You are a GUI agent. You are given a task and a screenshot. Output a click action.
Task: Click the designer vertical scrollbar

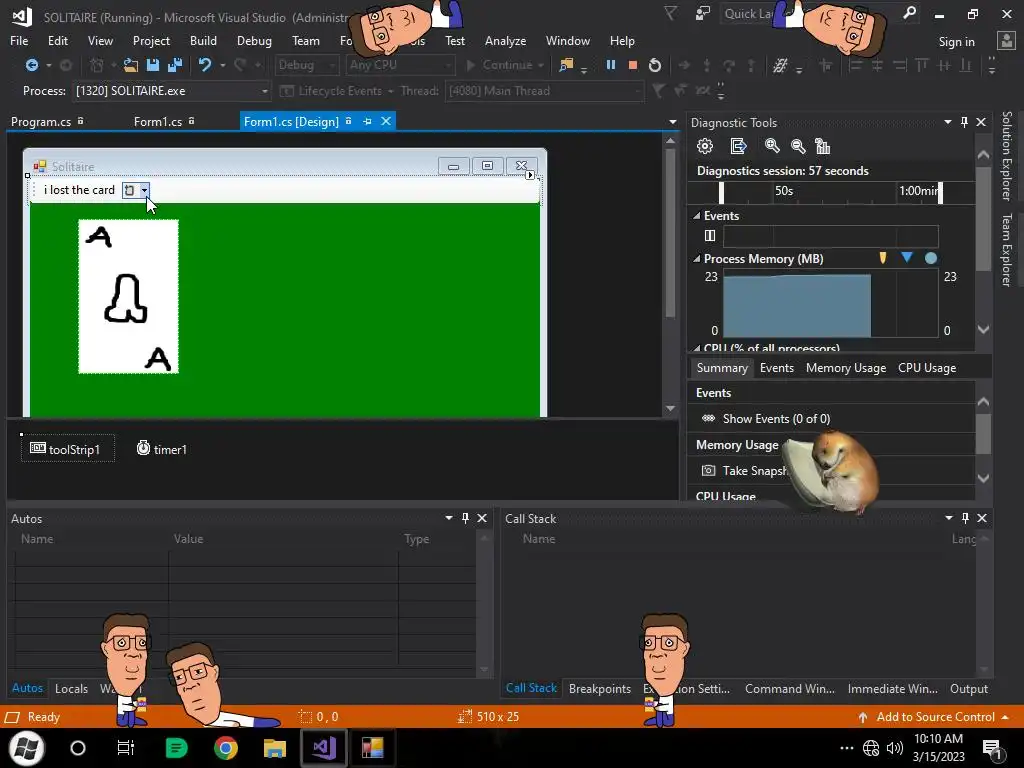pos(670,233)
